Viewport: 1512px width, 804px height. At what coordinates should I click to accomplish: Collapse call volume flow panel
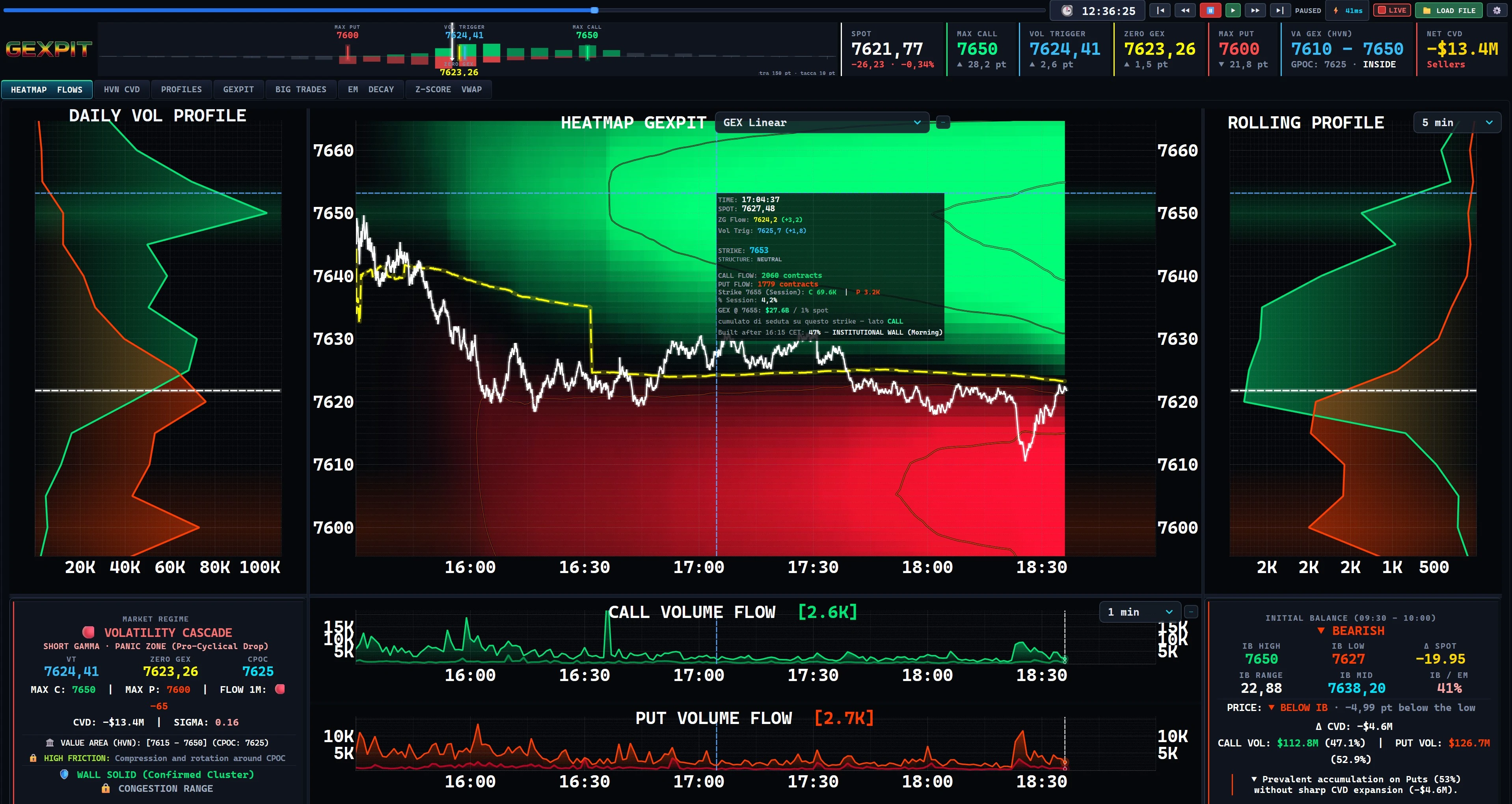coord(1191,612)
